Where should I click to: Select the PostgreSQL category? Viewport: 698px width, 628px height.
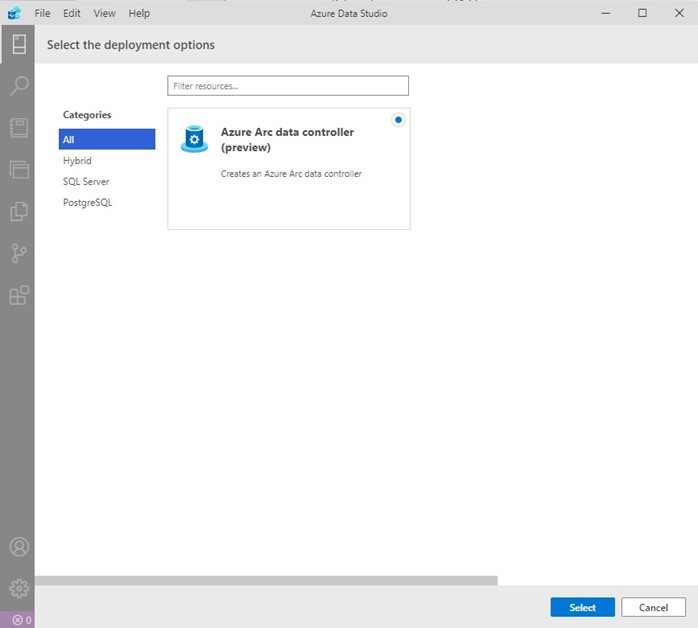click(x=107, y=203)
